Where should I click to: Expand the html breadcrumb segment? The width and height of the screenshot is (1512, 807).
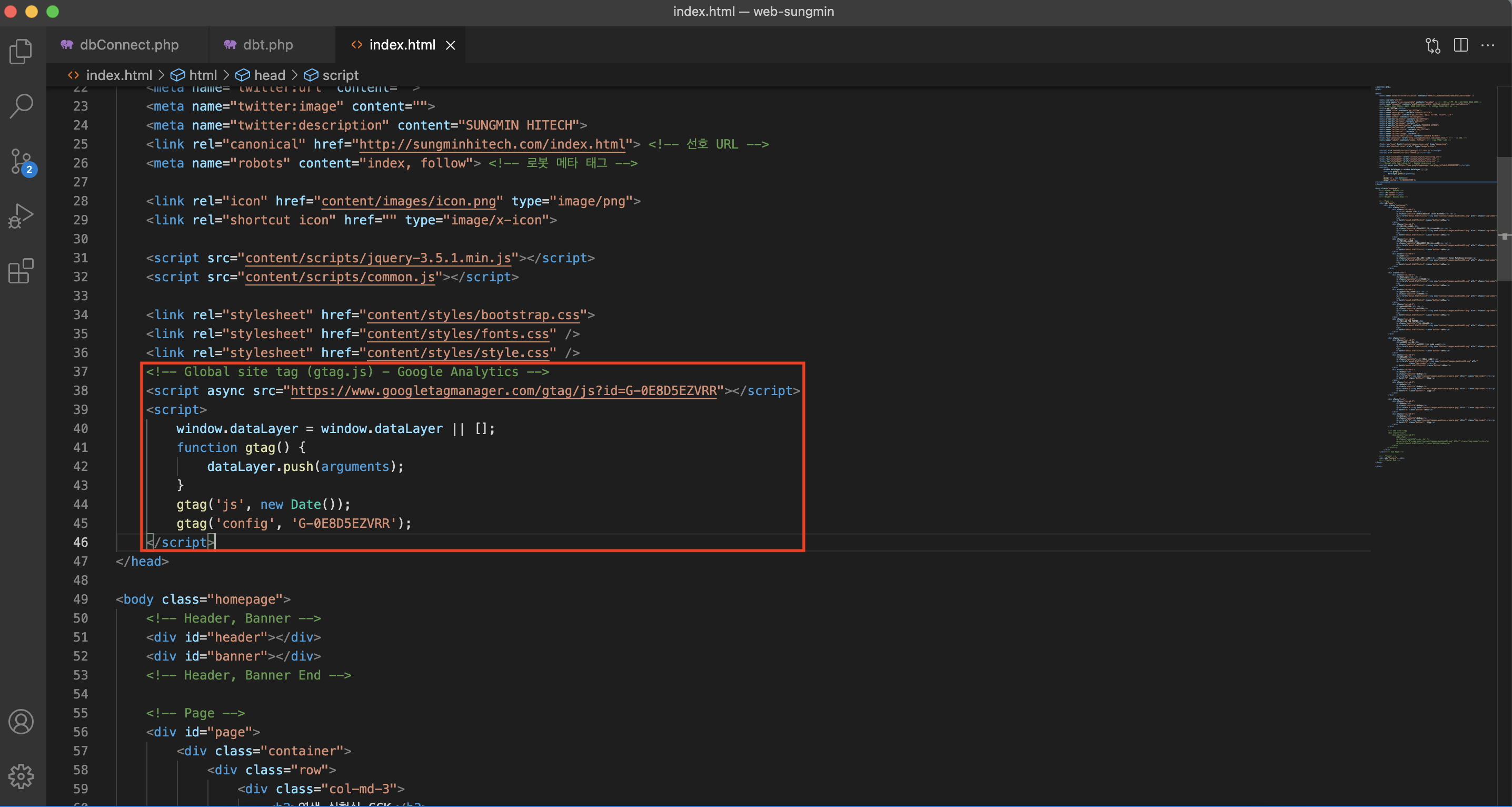click(x=203, y=75)
